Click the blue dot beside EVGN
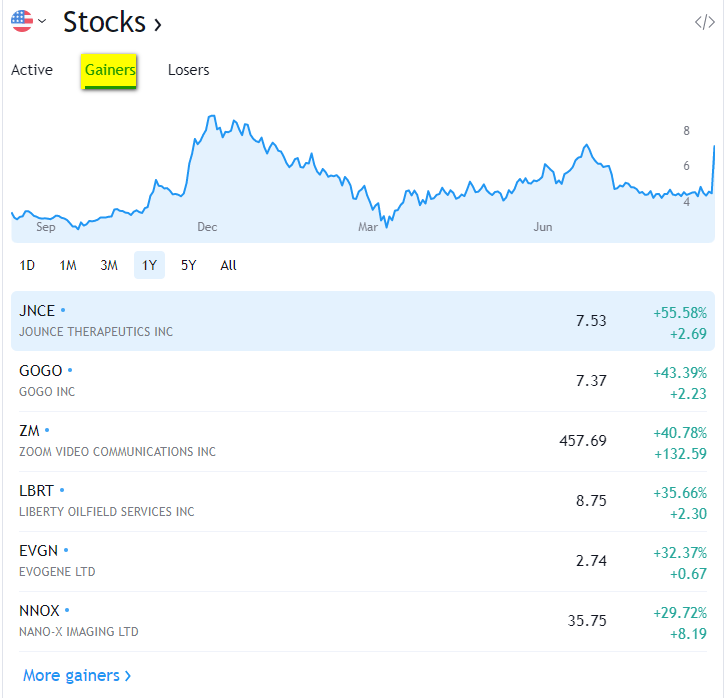727x698 pixels. (x=66, y=550)
